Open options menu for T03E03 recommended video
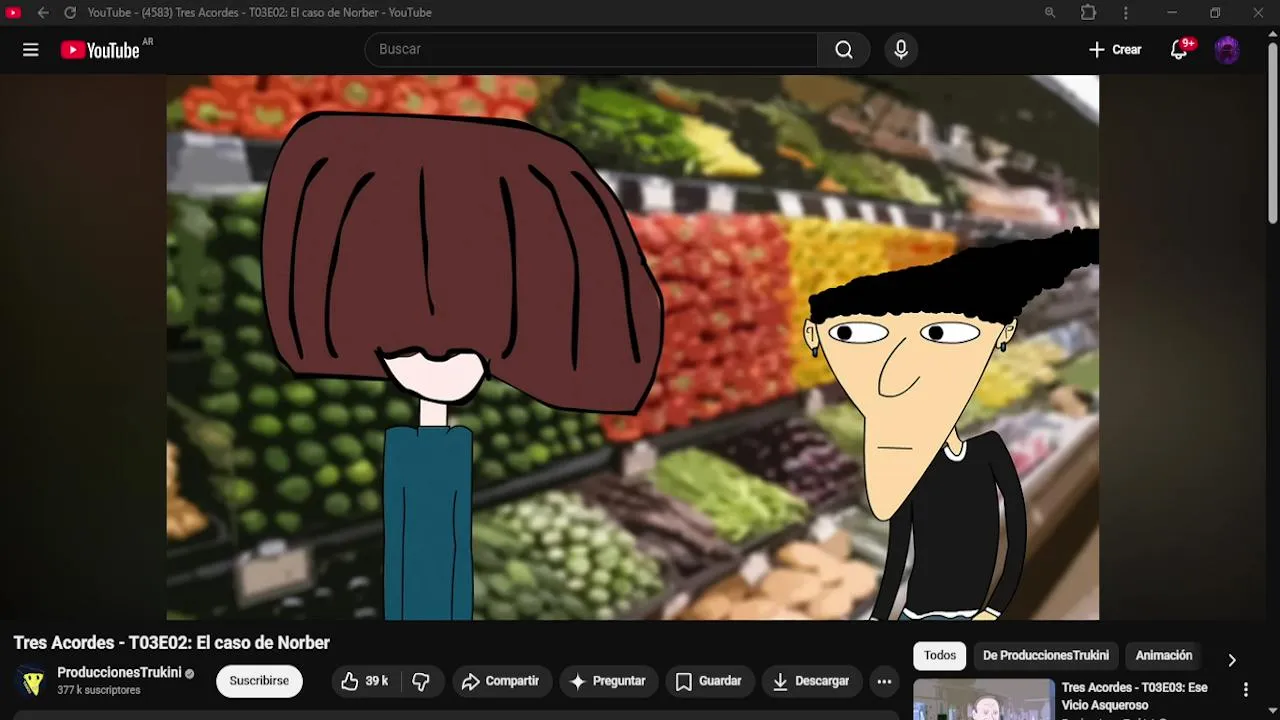 [1246, 690]
